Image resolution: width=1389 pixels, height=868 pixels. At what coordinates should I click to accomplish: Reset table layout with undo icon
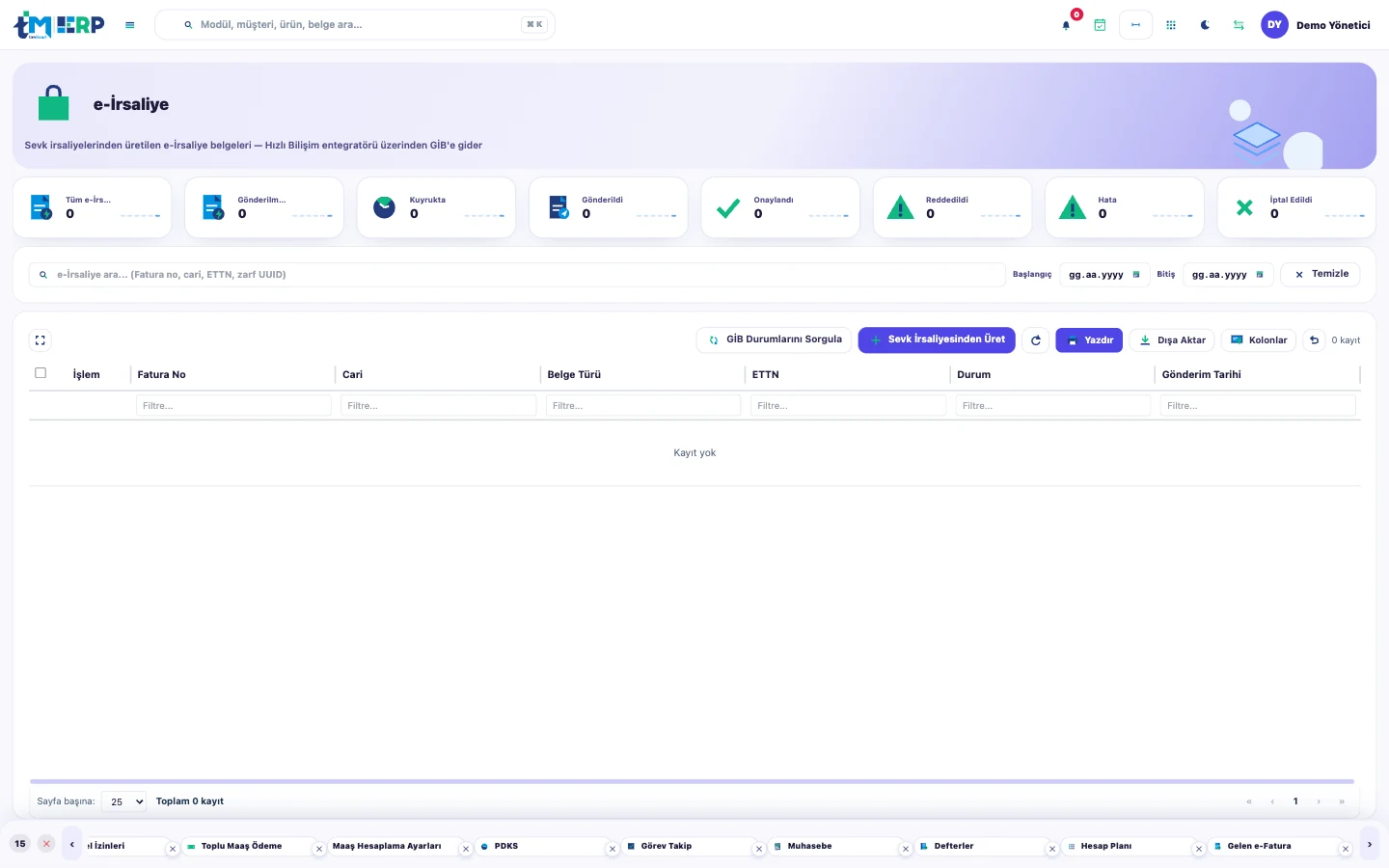[1314, 340]
